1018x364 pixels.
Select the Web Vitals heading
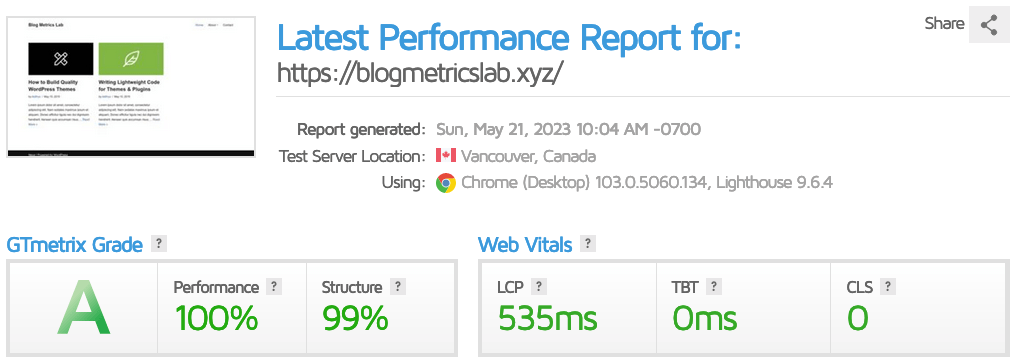click(x=525, y=245)
